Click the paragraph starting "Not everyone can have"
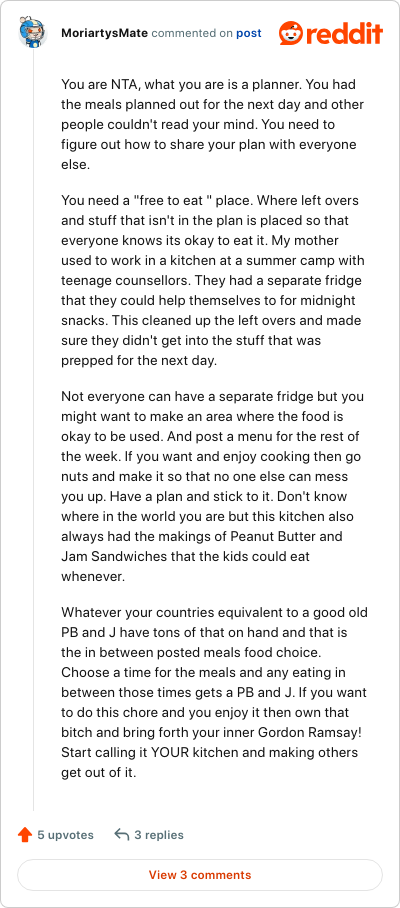The width and height of the screenshot is (400, 908). [x=213, y=486]
